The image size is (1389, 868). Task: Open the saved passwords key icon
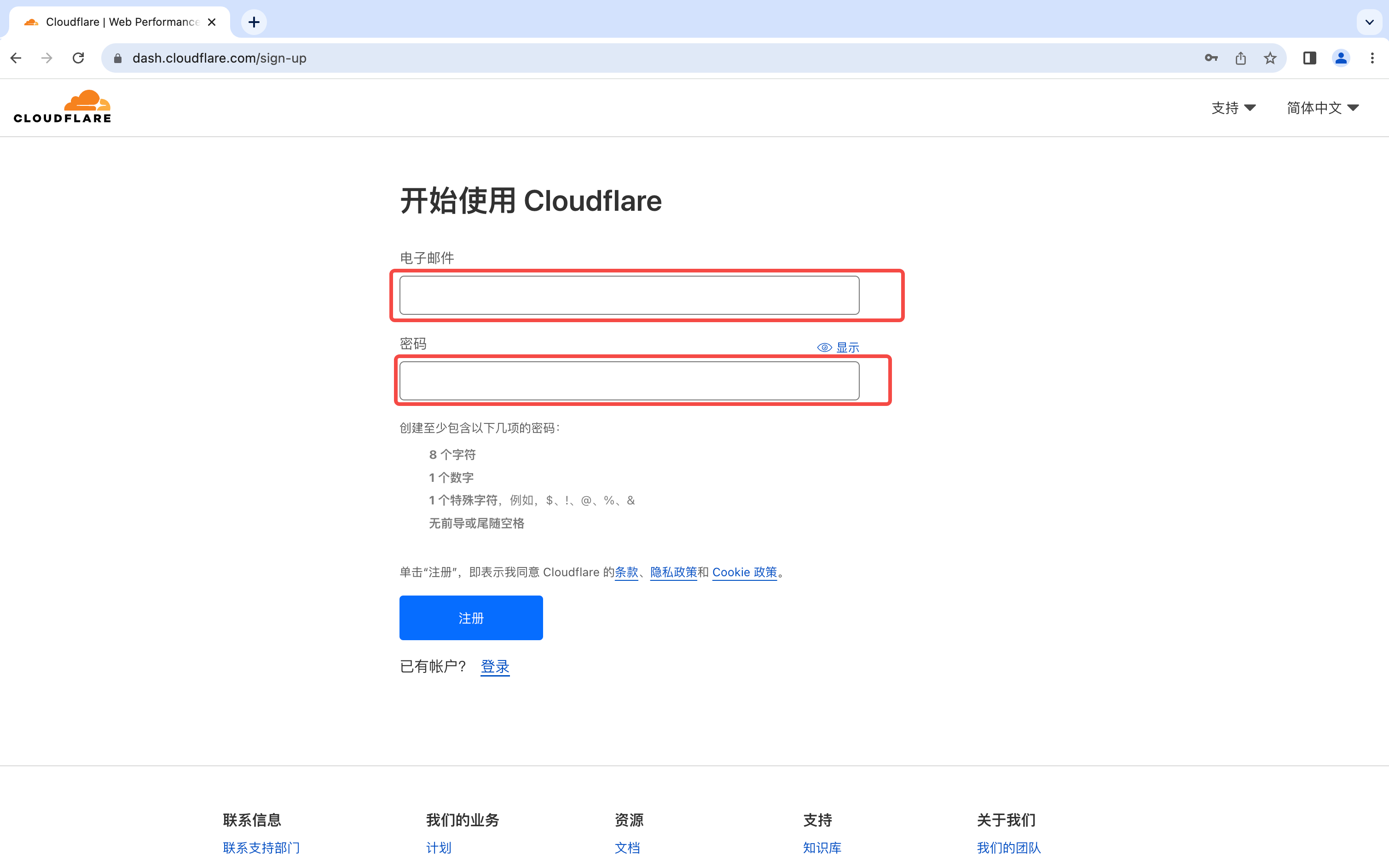point(1211,58)
